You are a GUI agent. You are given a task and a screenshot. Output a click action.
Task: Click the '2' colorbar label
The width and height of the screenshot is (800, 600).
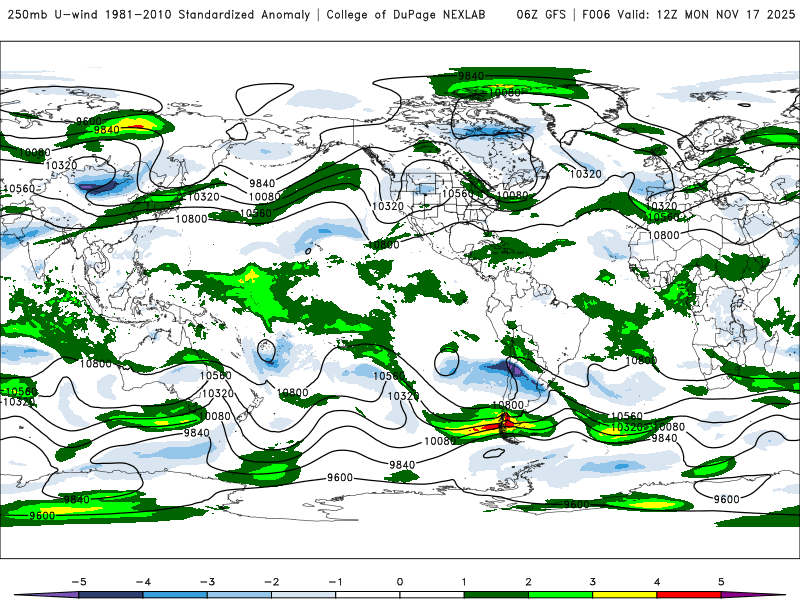[528, 582]
